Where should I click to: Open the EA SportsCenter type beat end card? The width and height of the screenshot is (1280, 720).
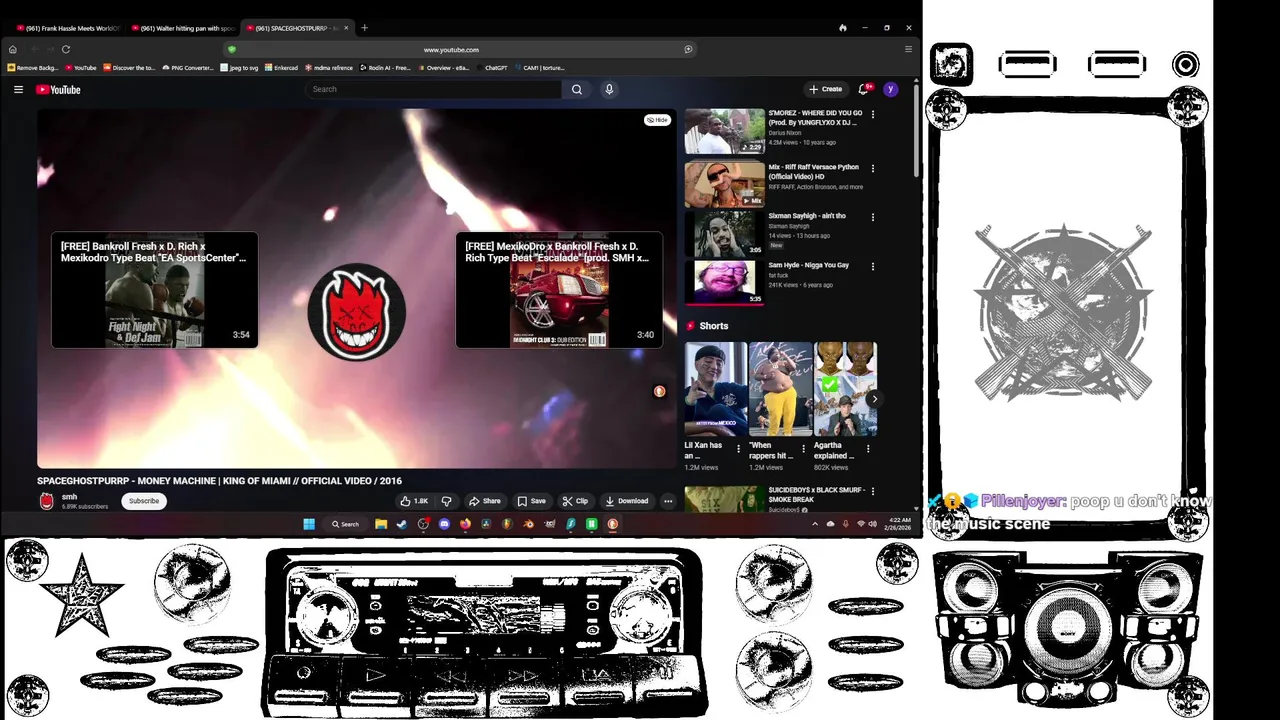click(x=155, y=290)
